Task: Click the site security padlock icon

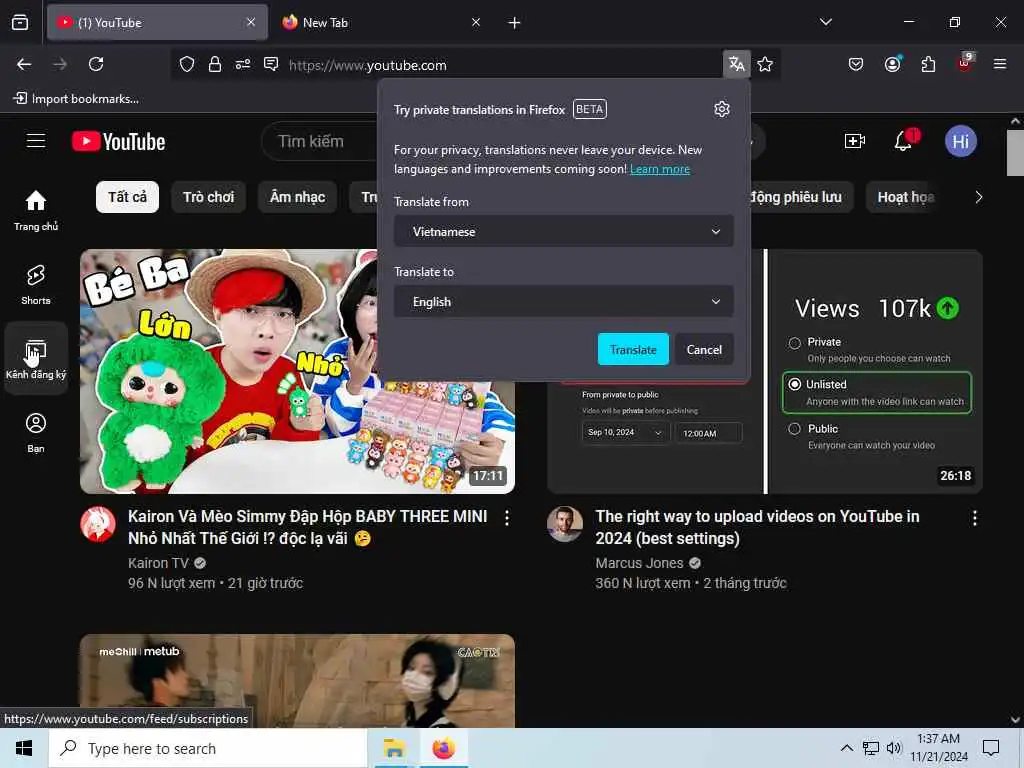Action: [x=215, y=64]
